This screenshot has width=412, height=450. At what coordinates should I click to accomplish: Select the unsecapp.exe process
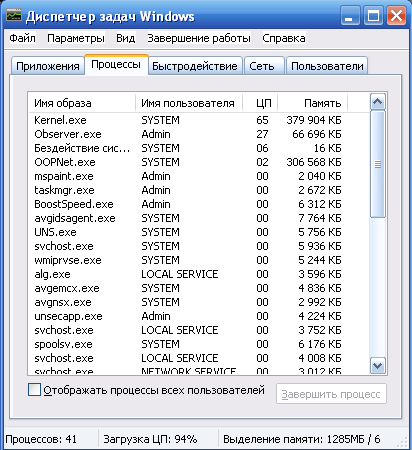click(199, 316)
